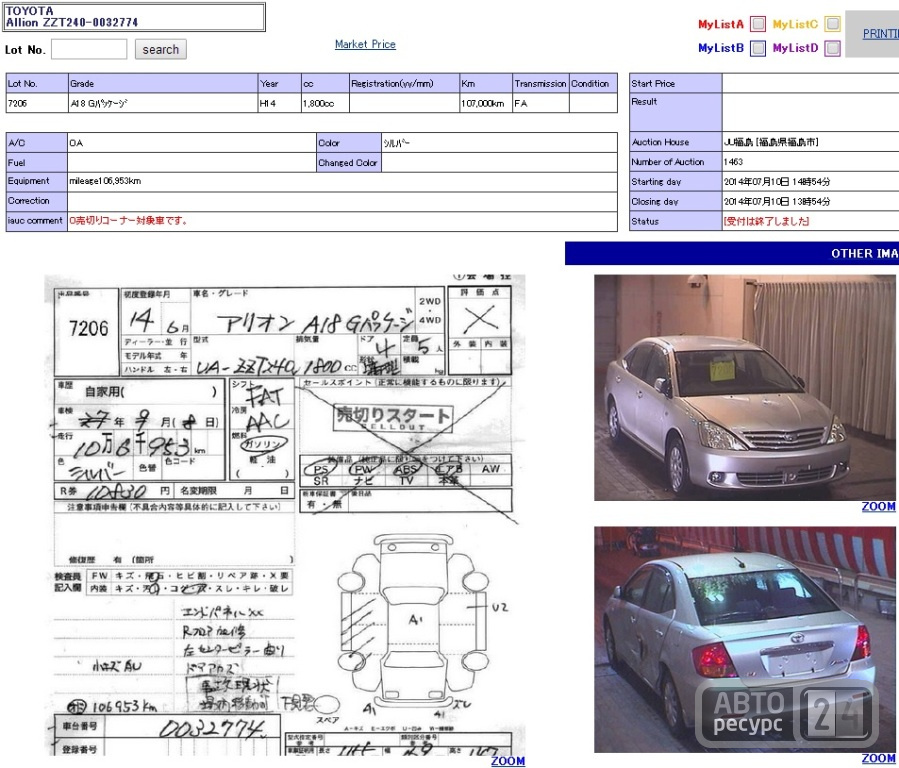Open ZOOM link under rear car photo
The width and height of the screenshot is (899, 768).
[878, 759]
